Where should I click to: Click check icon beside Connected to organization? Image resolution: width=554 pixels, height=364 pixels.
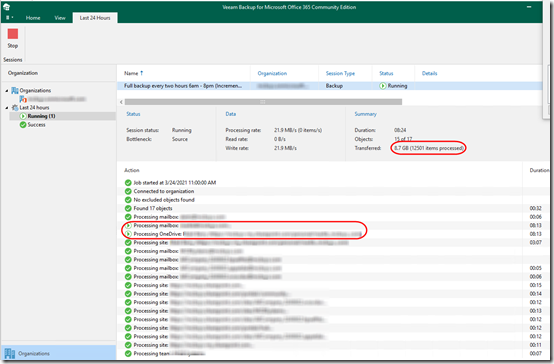(x=128, y=191)
